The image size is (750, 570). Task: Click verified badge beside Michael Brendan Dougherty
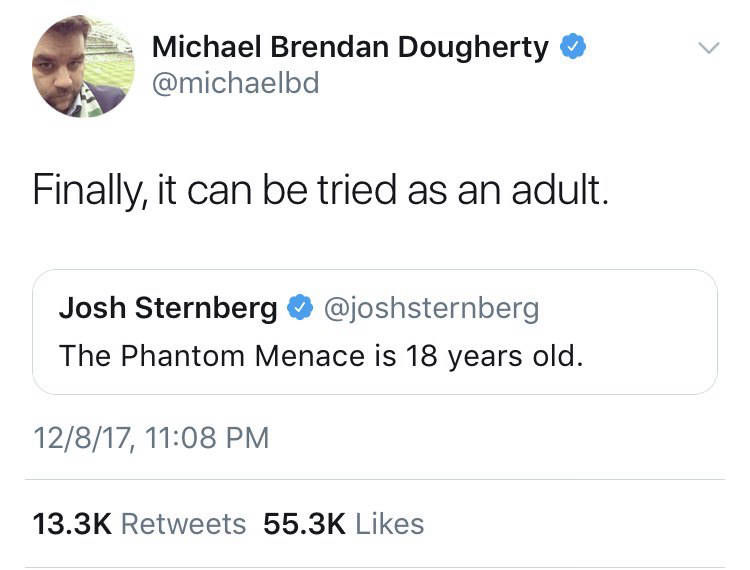[571, 46]
